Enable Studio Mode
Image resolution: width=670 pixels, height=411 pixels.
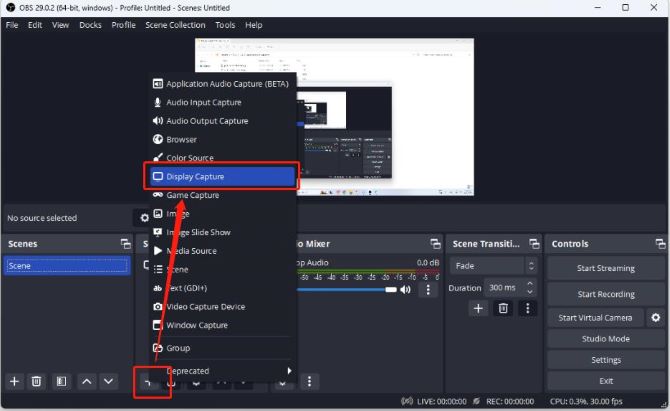(x=606, y=339)
